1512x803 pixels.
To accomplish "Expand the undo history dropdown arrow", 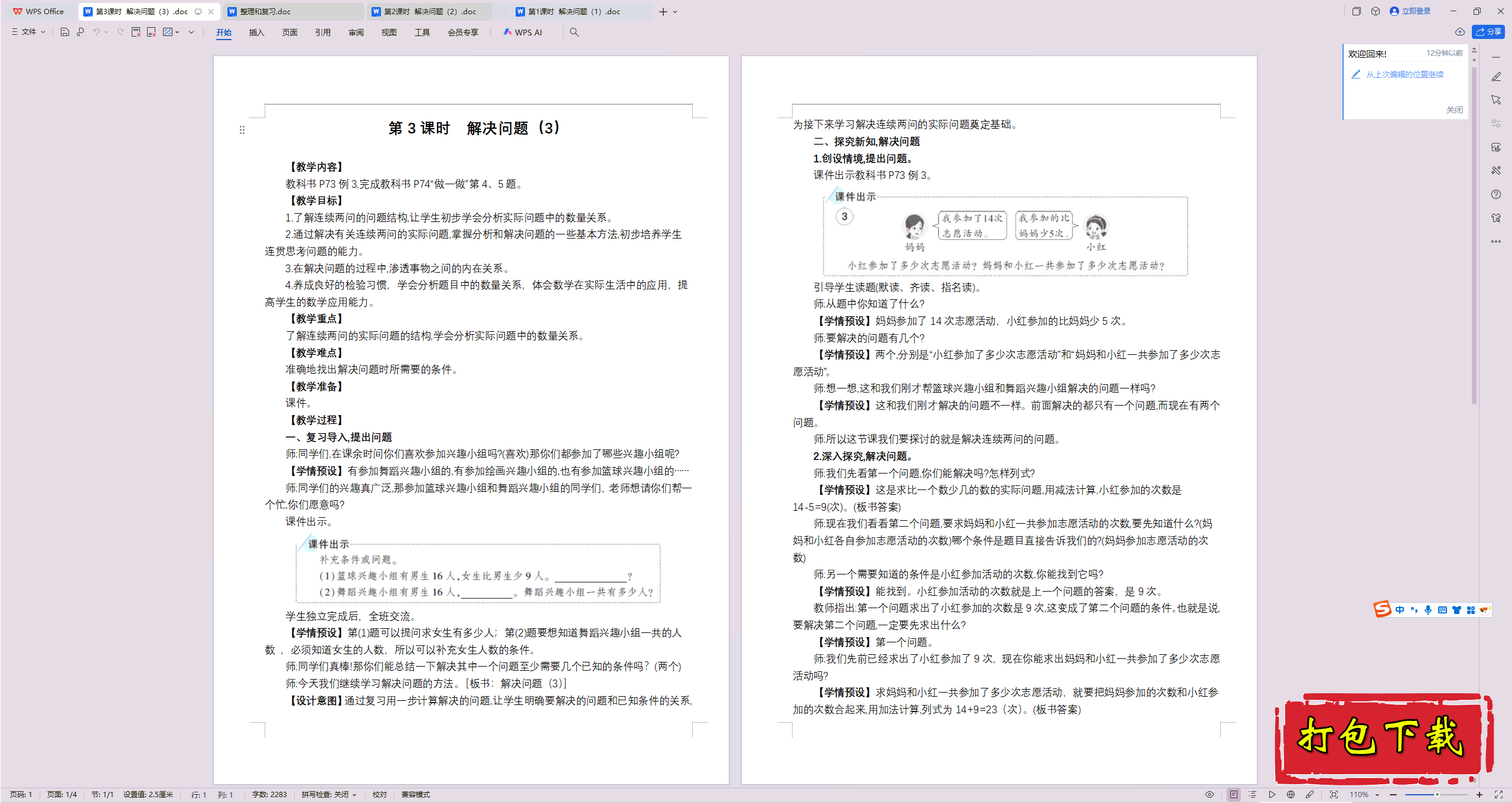I will click(x=106, y=32).
